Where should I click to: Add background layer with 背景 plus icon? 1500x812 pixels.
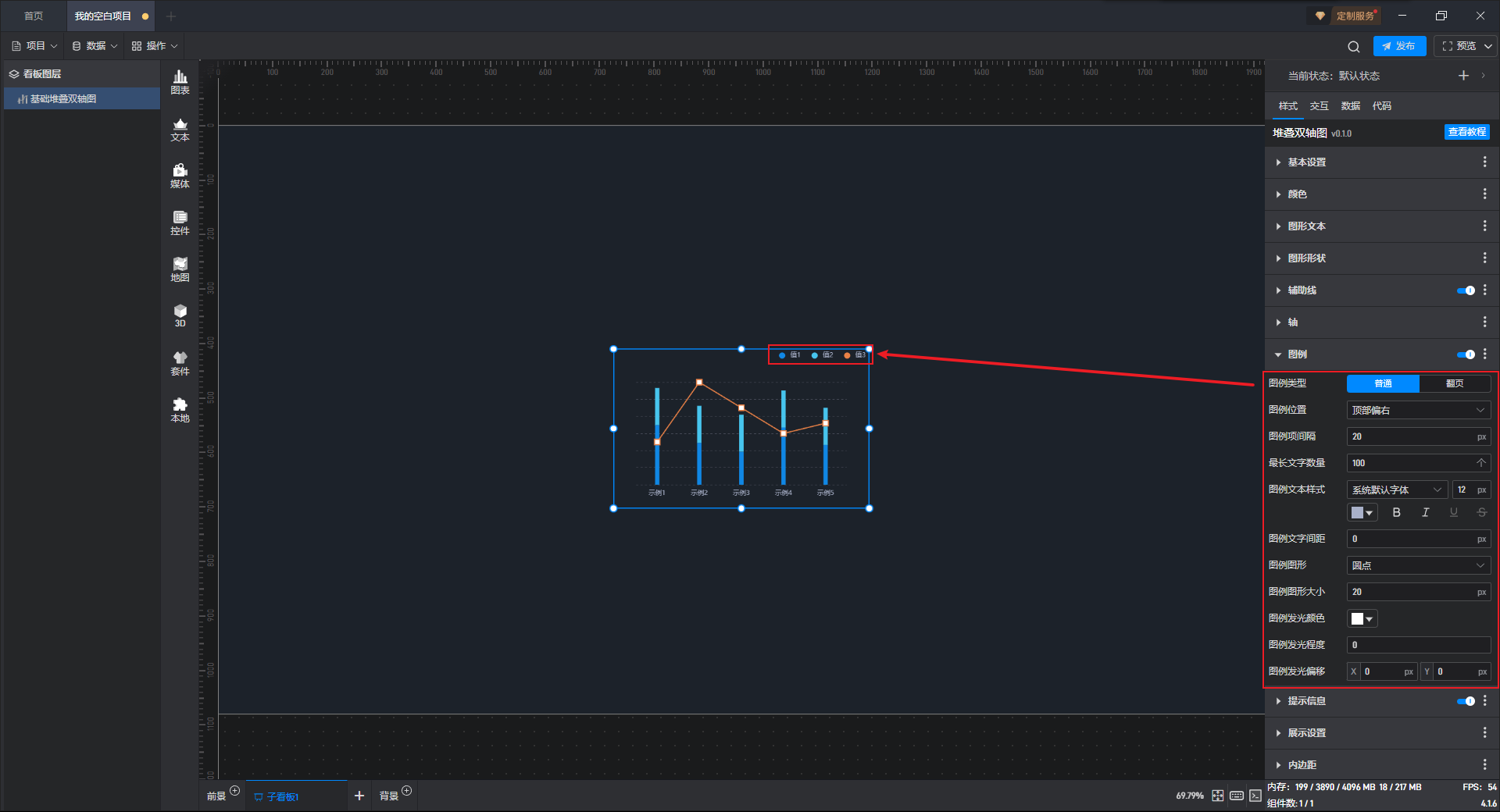[x=407, y=791]
